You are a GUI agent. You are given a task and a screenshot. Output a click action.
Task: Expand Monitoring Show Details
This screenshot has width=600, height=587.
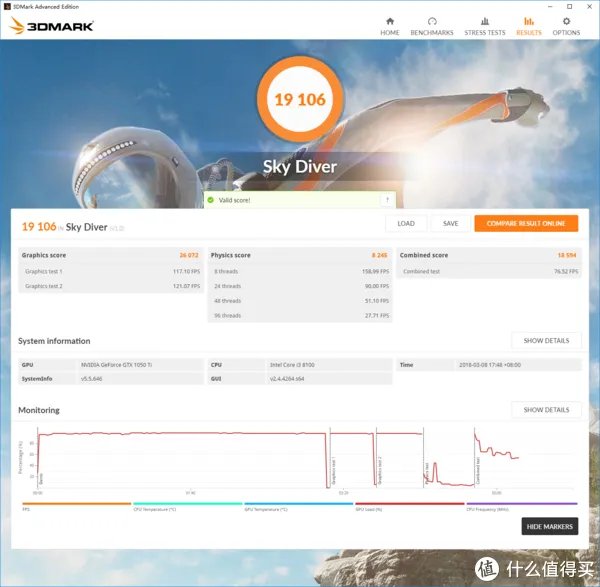point(546,410)
